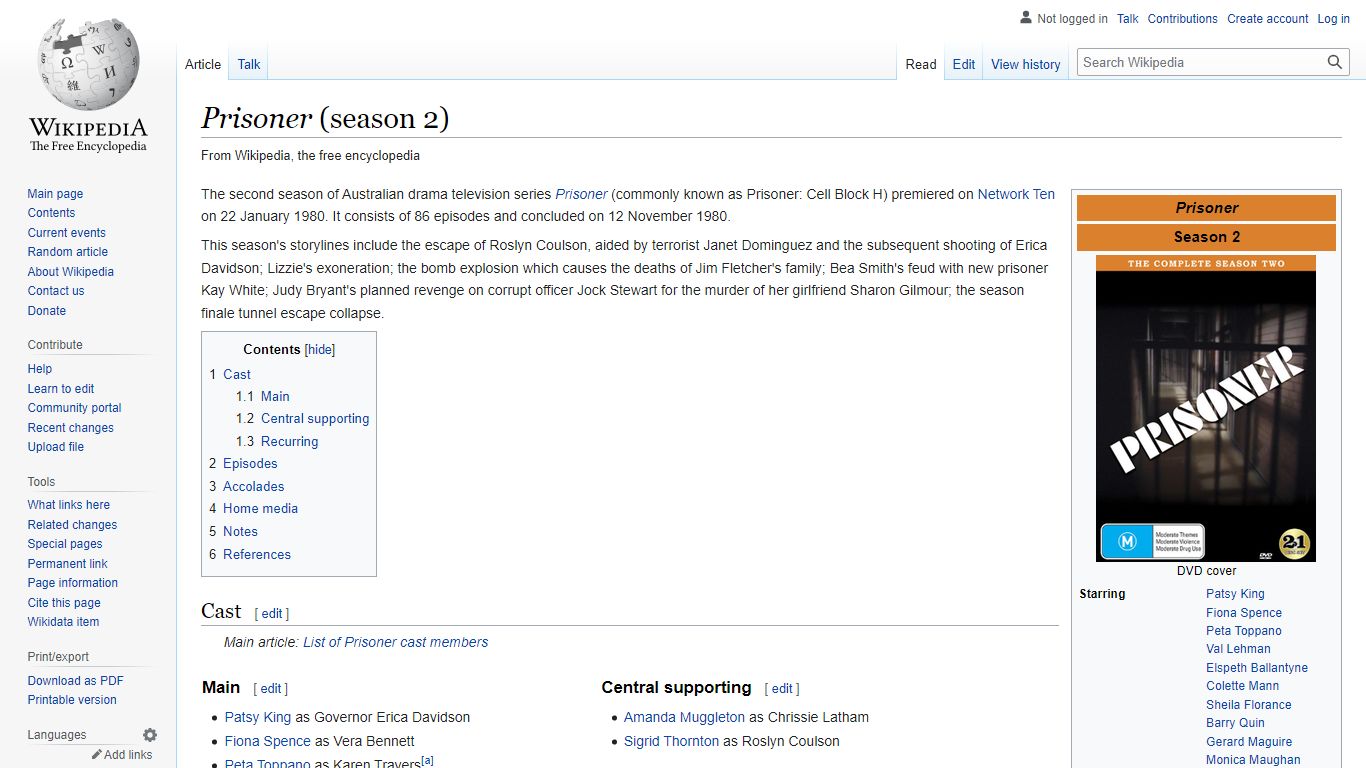This screenshot has height=768, width=1366.
Task: Click Upload file
Action: pos(56,447)
